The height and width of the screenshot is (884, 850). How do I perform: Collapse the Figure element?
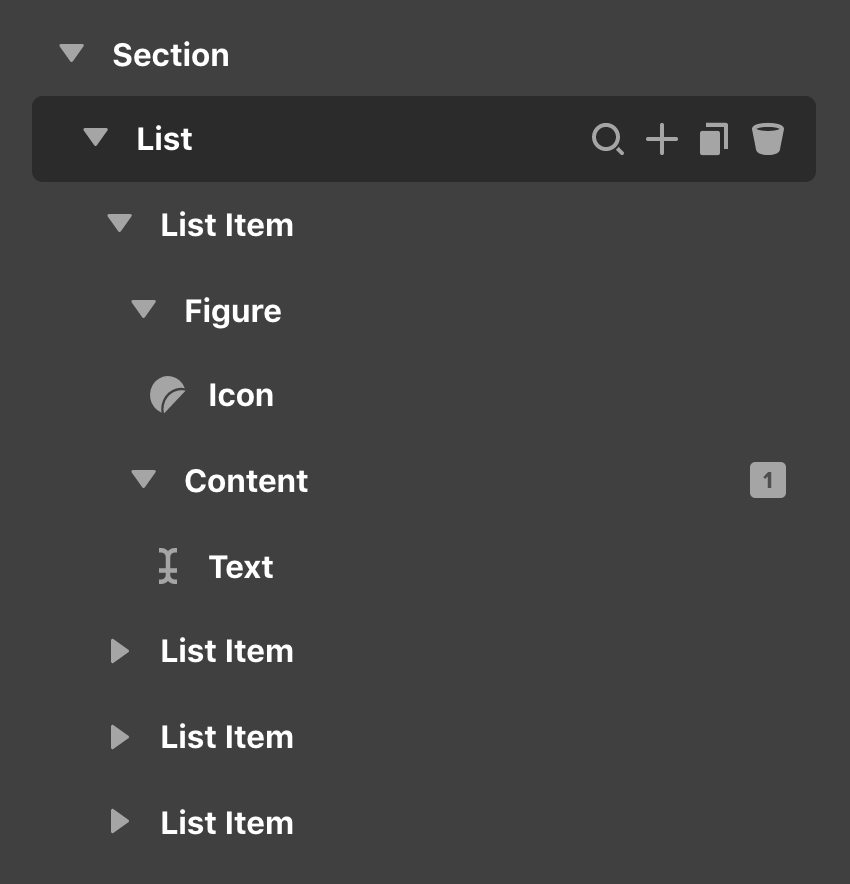point(143,310)
